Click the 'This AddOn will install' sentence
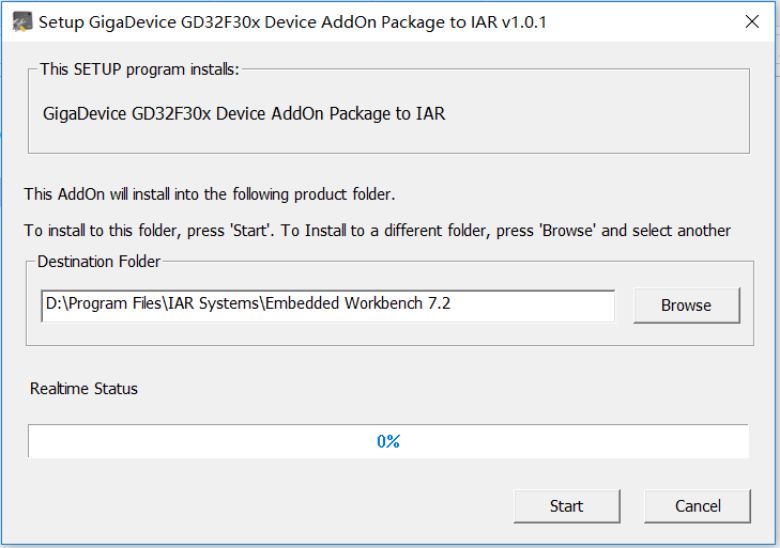780x548 pixels. pos(209,194)
